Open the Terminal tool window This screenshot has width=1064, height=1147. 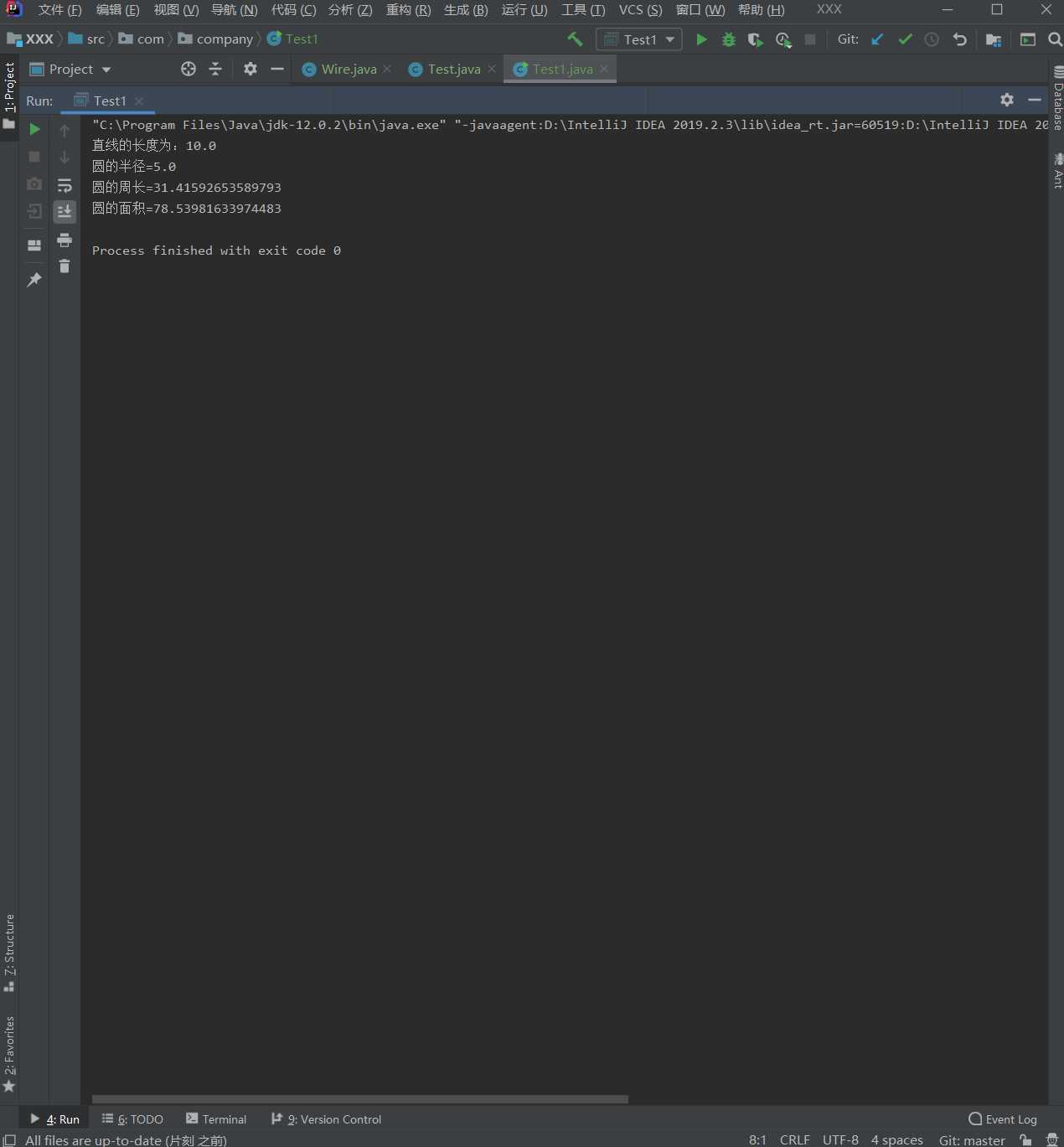click(216, 1119)
